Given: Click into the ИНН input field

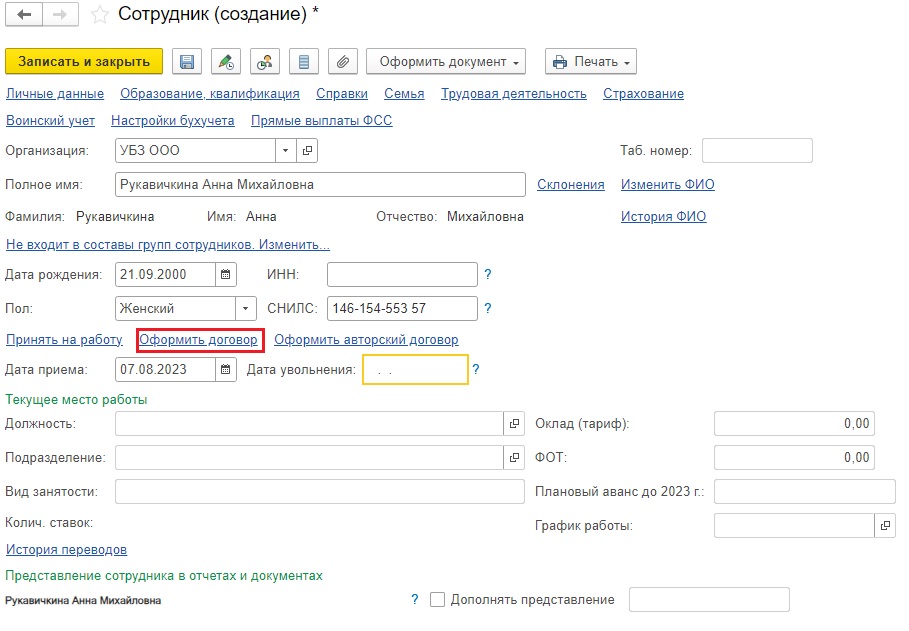Looking at the screenshot, I should pos(402,274).
